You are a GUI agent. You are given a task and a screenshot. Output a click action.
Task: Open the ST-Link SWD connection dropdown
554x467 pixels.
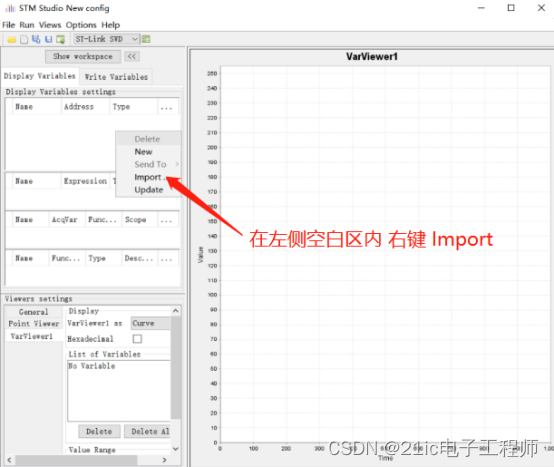pyautogui.click(x=106, y=39)
